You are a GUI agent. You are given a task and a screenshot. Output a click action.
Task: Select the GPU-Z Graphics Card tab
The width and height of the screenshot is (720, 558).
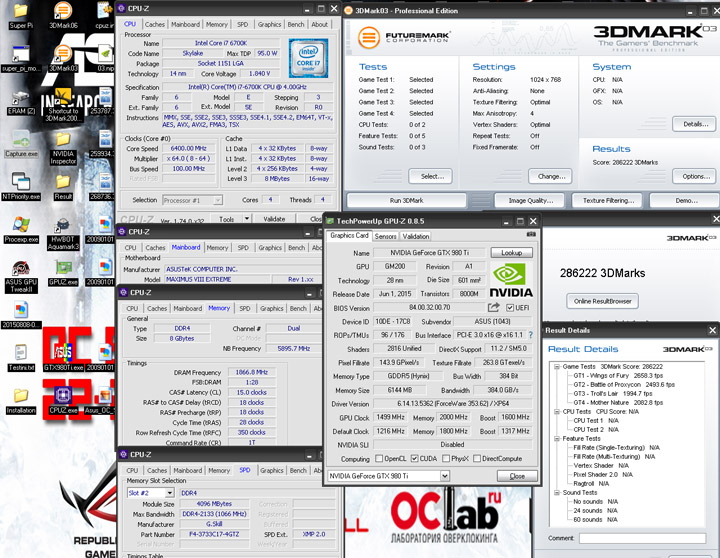[x=349, y=235]
